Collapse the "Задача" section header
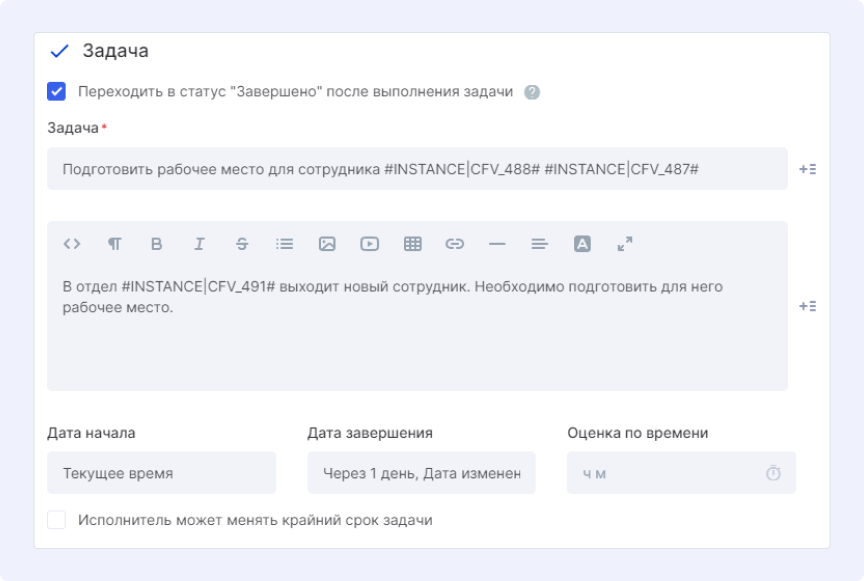The image size is (864, 581). pyautogui.click(x=59, y=51)
